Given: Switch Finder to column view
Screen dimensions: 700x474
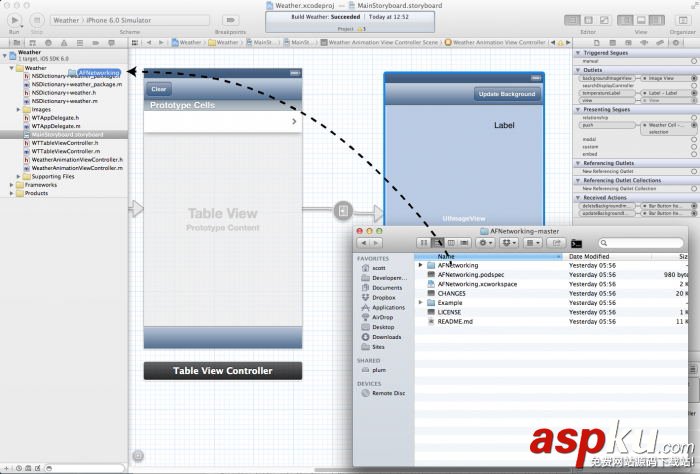Looking at the screenshot, I should click(x=451, y=243).
